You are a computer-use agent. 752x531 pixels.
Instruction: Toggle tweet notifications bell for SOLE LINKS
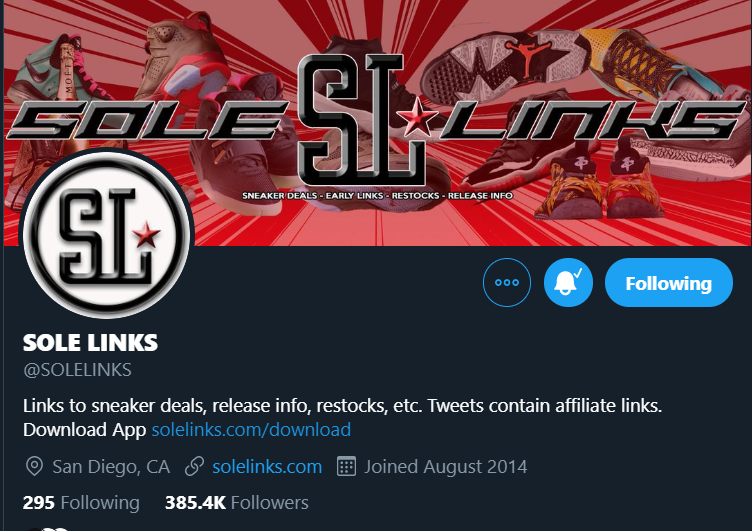coord(568,283)
